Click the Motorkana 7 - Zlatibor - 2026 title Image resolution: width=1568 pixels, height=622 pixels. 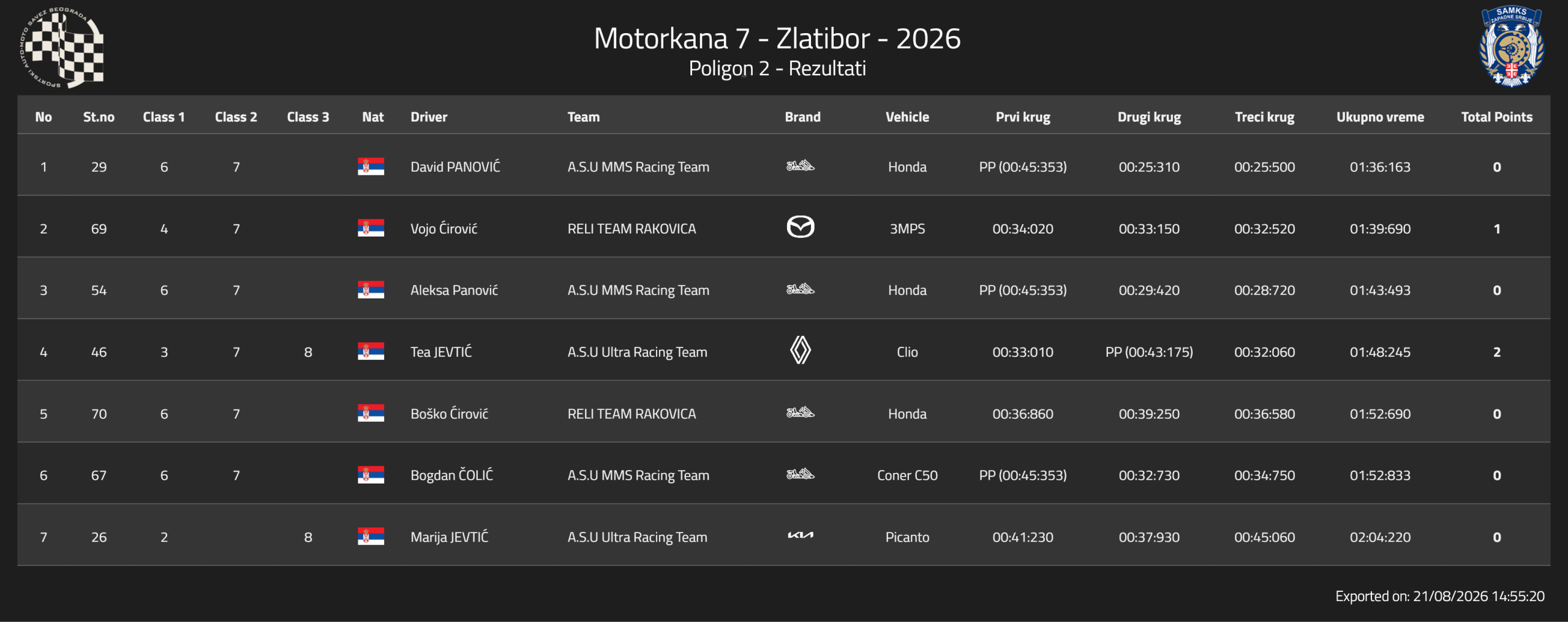(777, 39)
